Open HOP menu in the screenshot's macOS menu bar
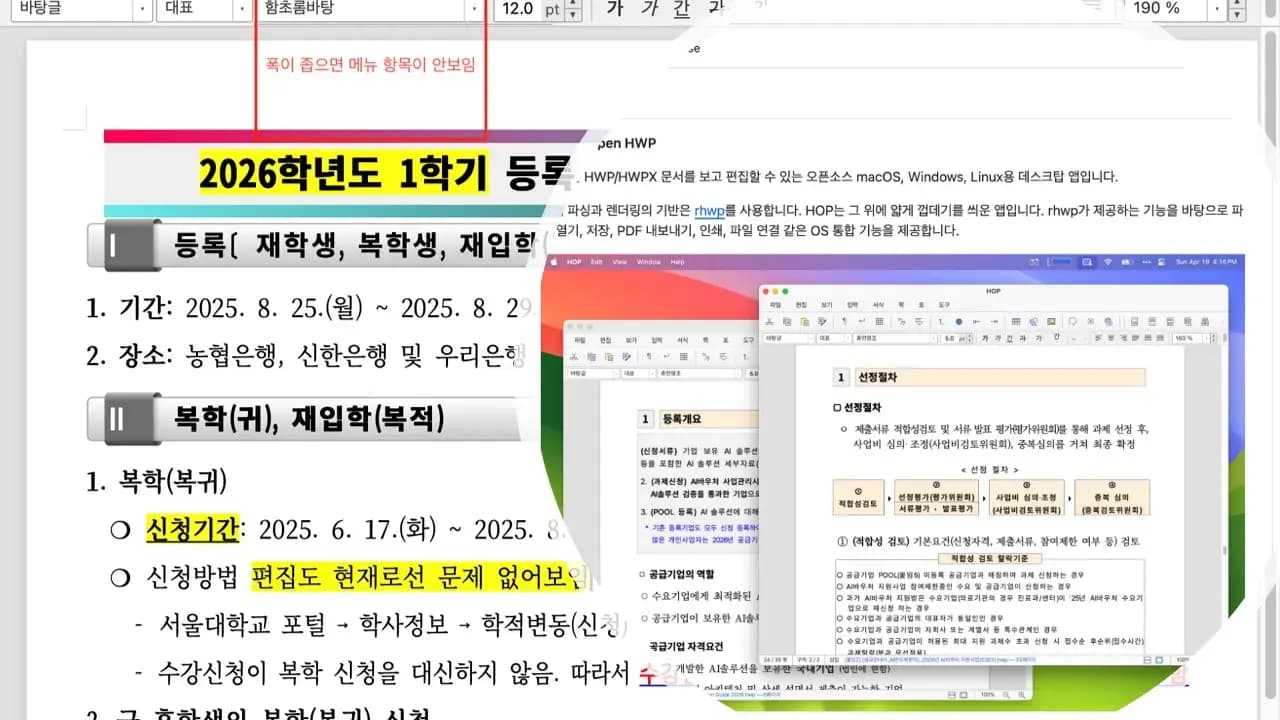 574,261
